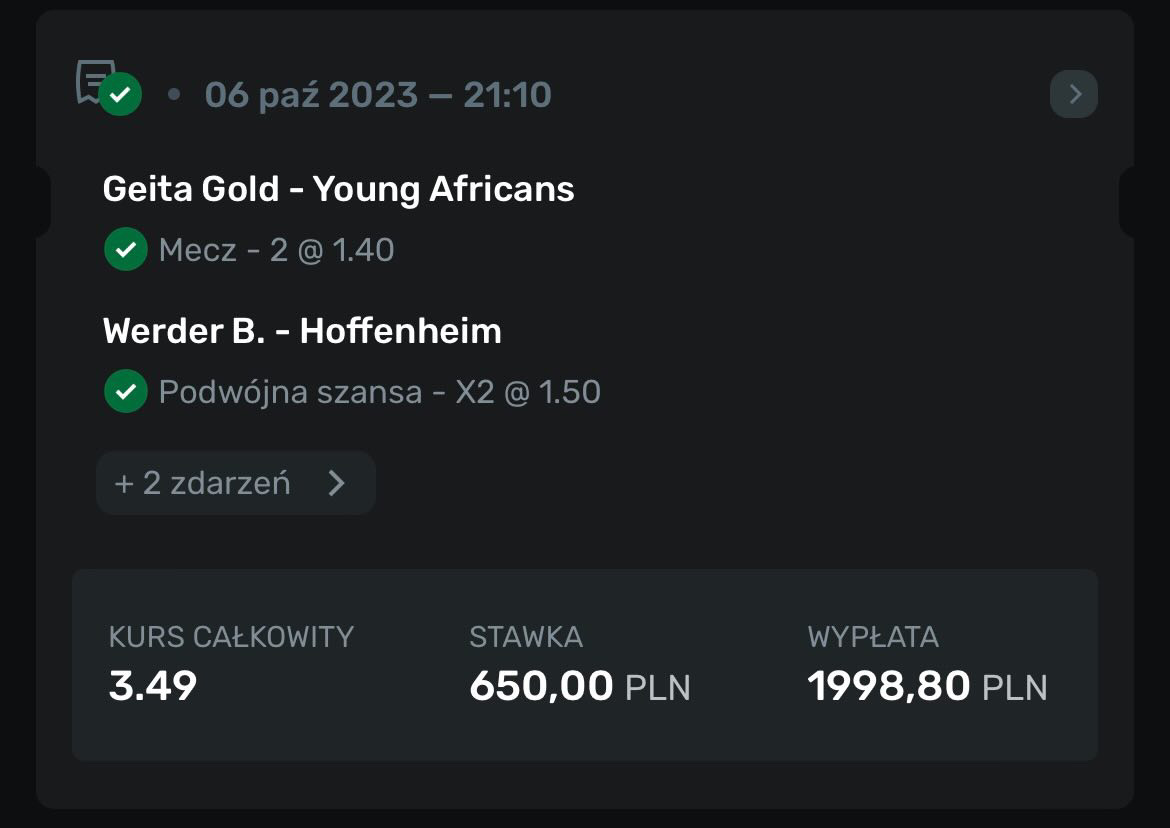The width and height of the screenshot is (1170, 828).
Task: Expand the "+ 2 zdarzeń" hidden events
Action: click(203, 484)
